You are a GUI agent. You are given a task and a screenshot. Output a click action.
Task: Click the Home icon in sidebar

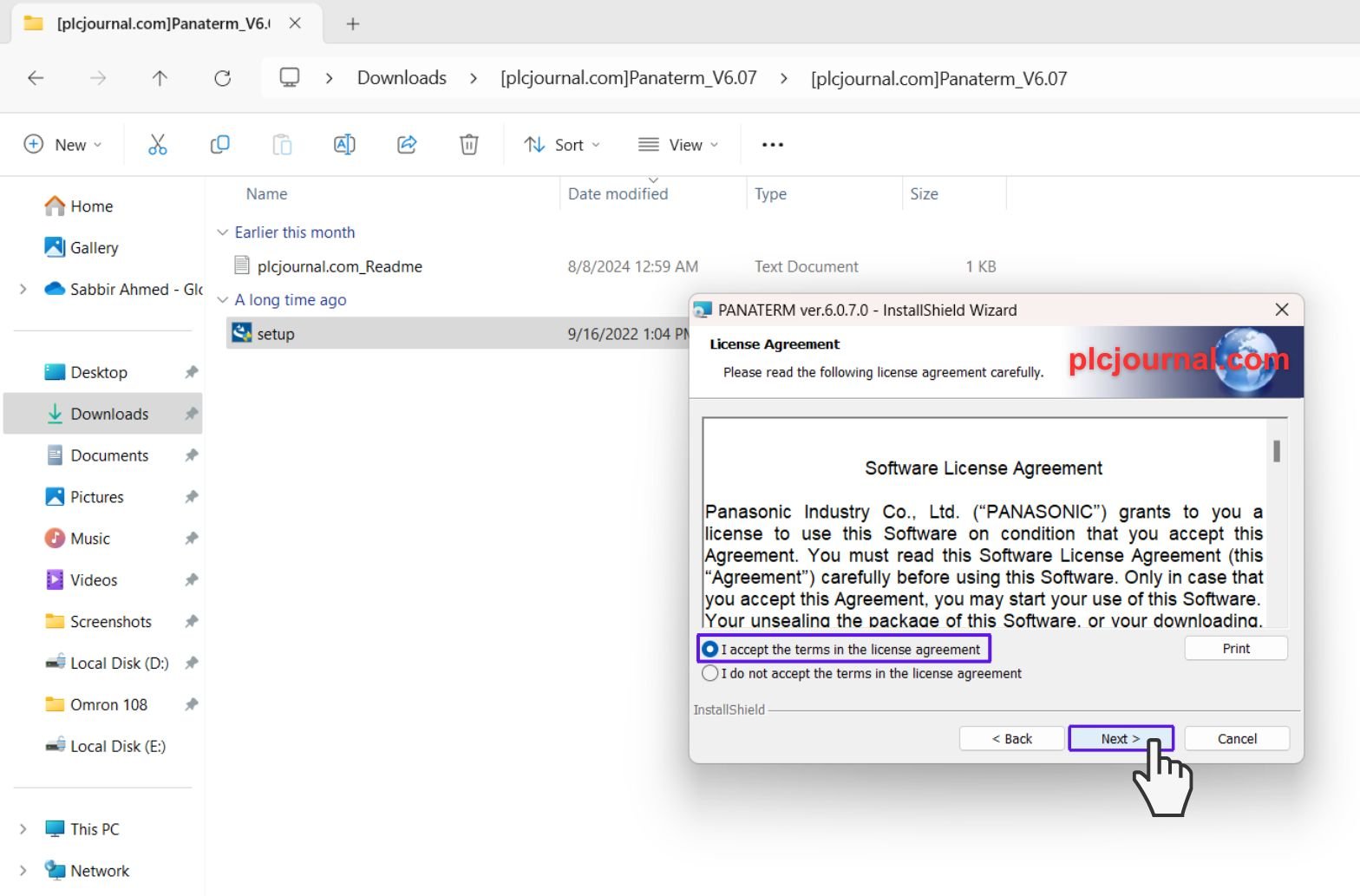point(55,206)
